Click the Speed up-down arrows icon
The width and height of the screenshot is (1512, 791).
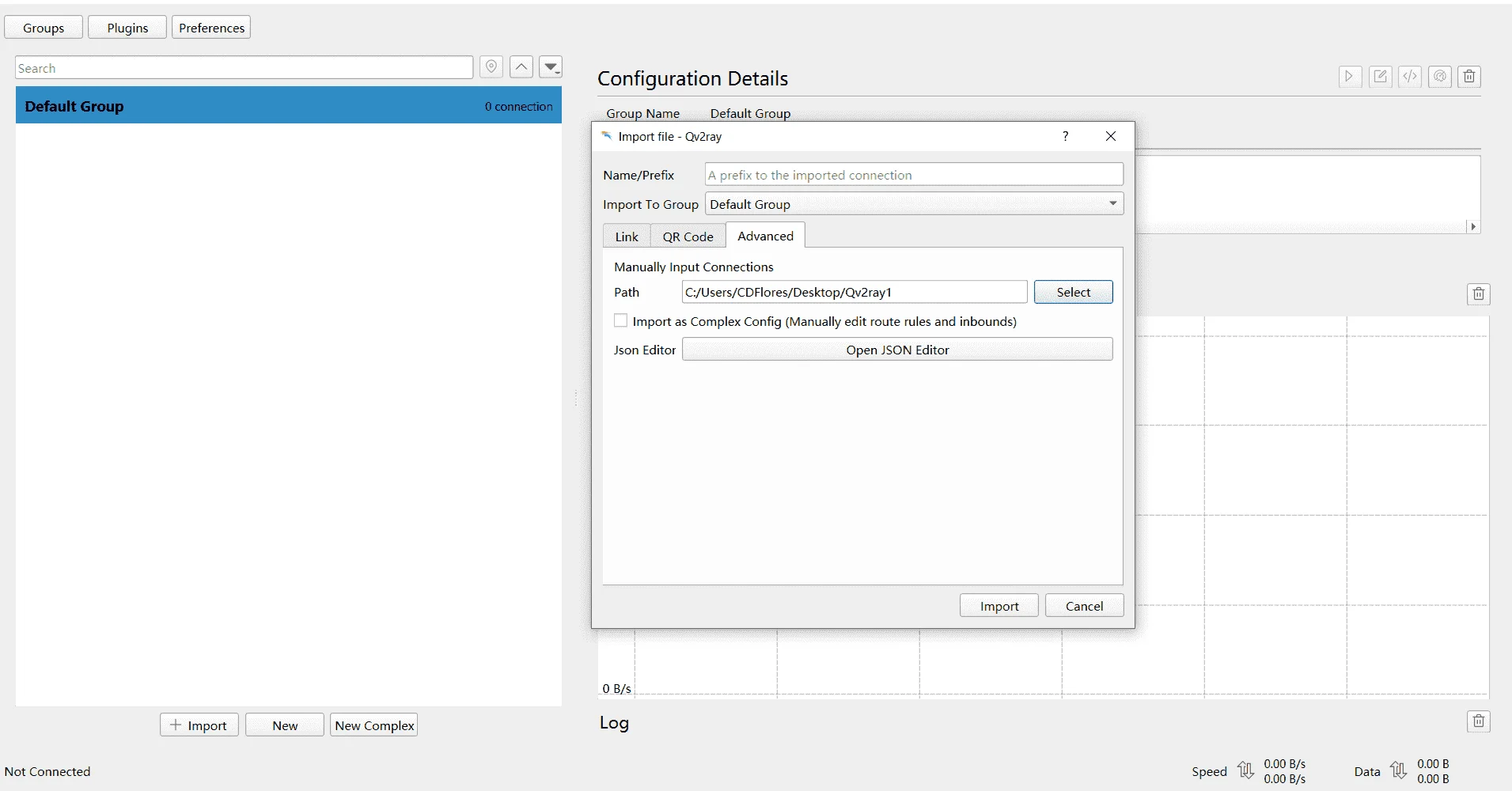[x=1245, y=770]
